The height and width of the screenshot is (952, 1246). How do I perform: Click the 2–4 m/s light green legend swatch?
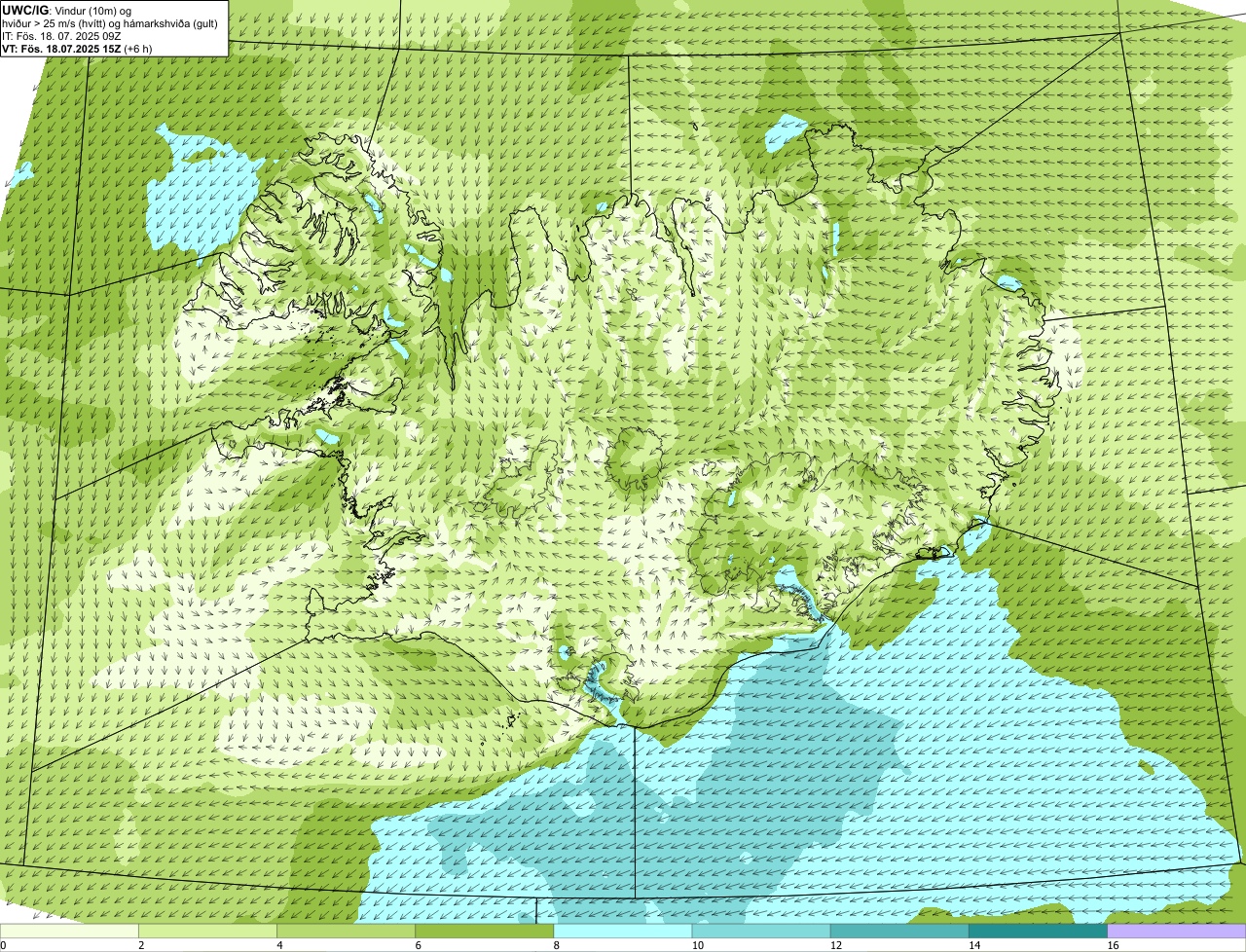[x=207, y=932]
